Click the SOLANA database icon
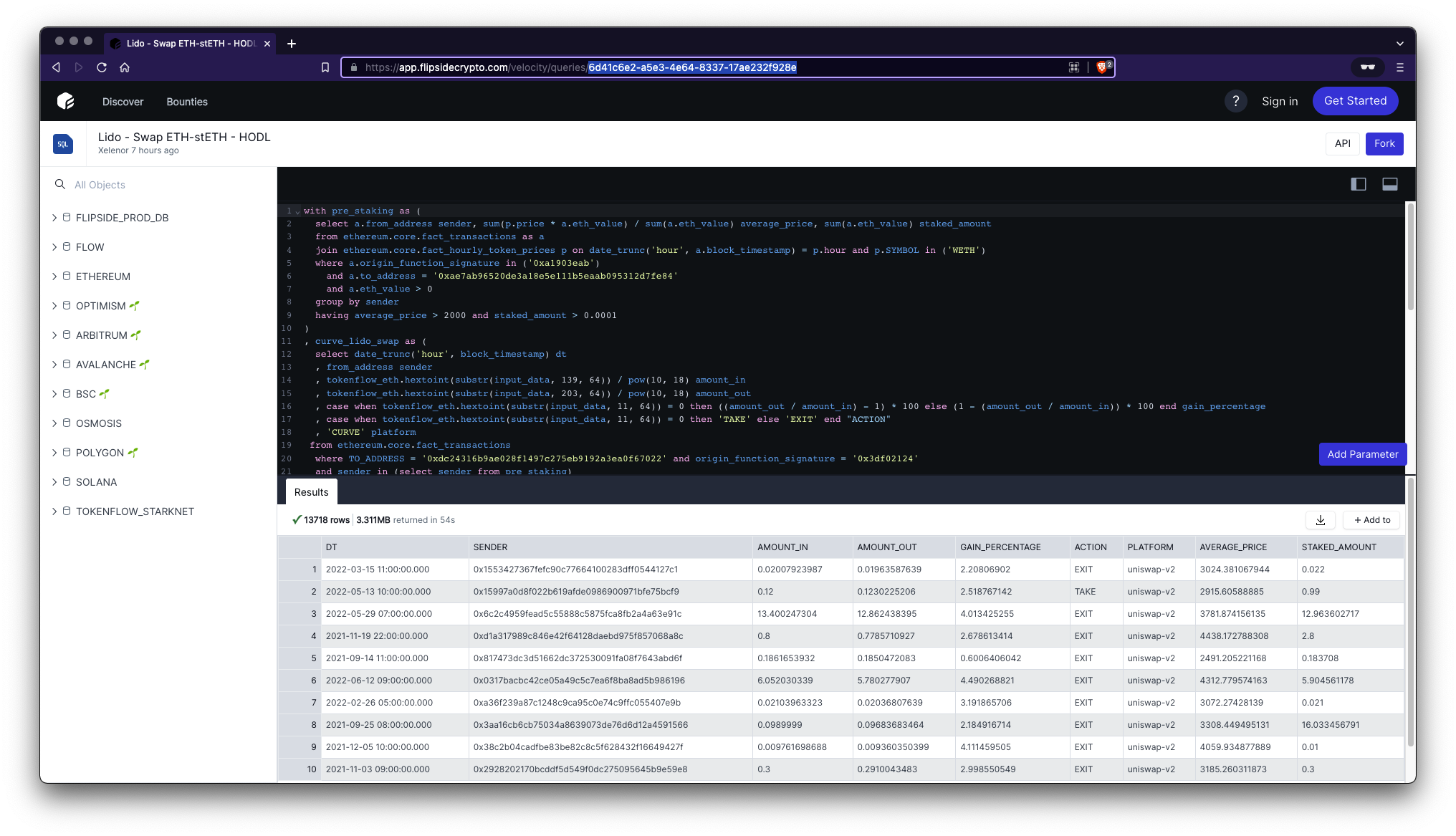This screenshot has height=836, width=1456. (67, 481)
